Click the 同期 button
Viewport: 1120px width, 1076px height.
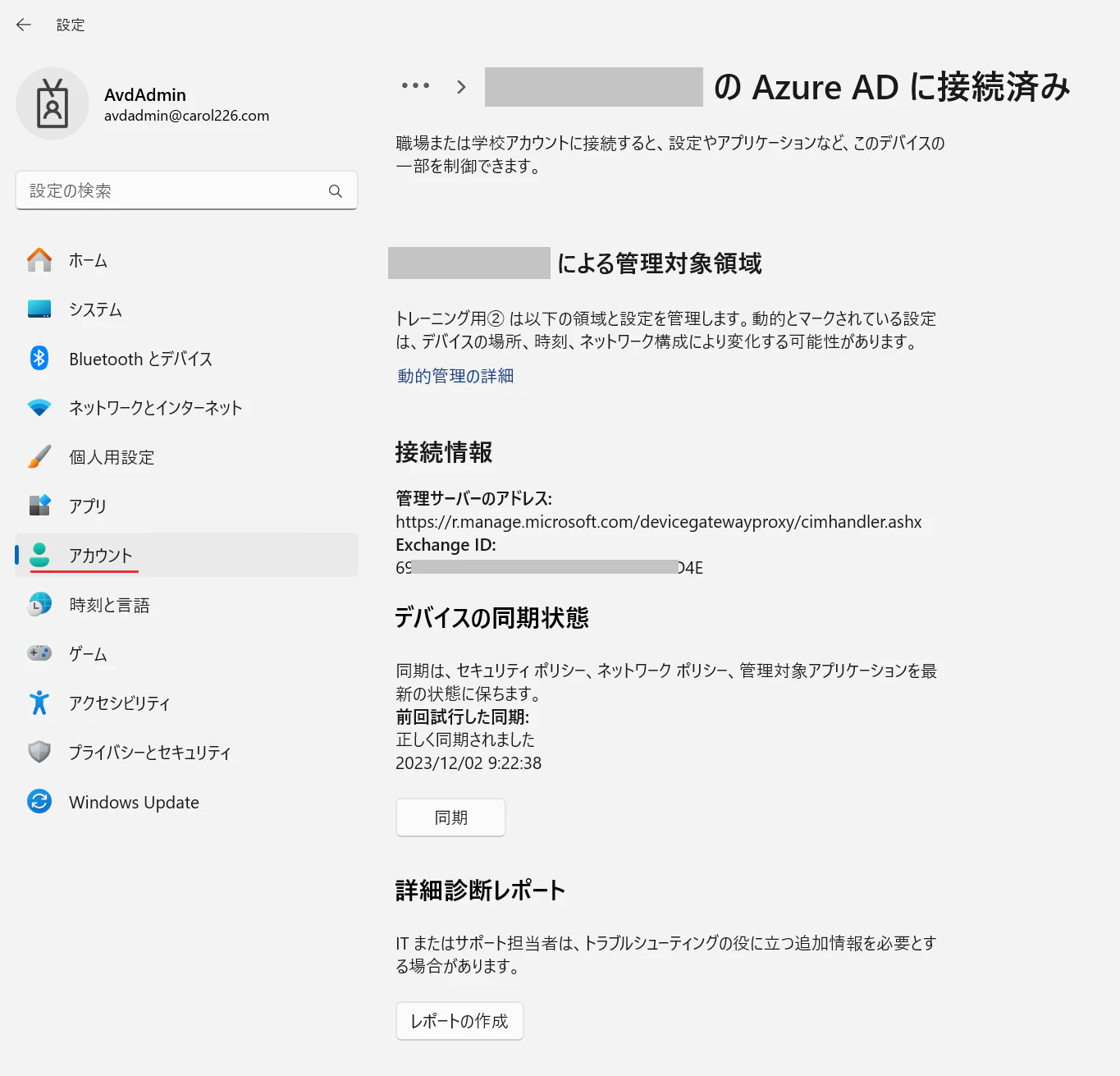(450, 817)
